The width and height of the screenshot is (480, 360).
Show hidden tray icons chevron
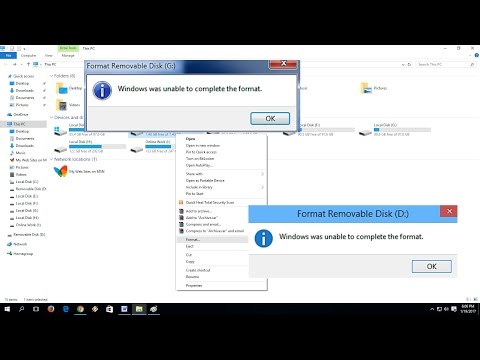(x=432, y=309)
